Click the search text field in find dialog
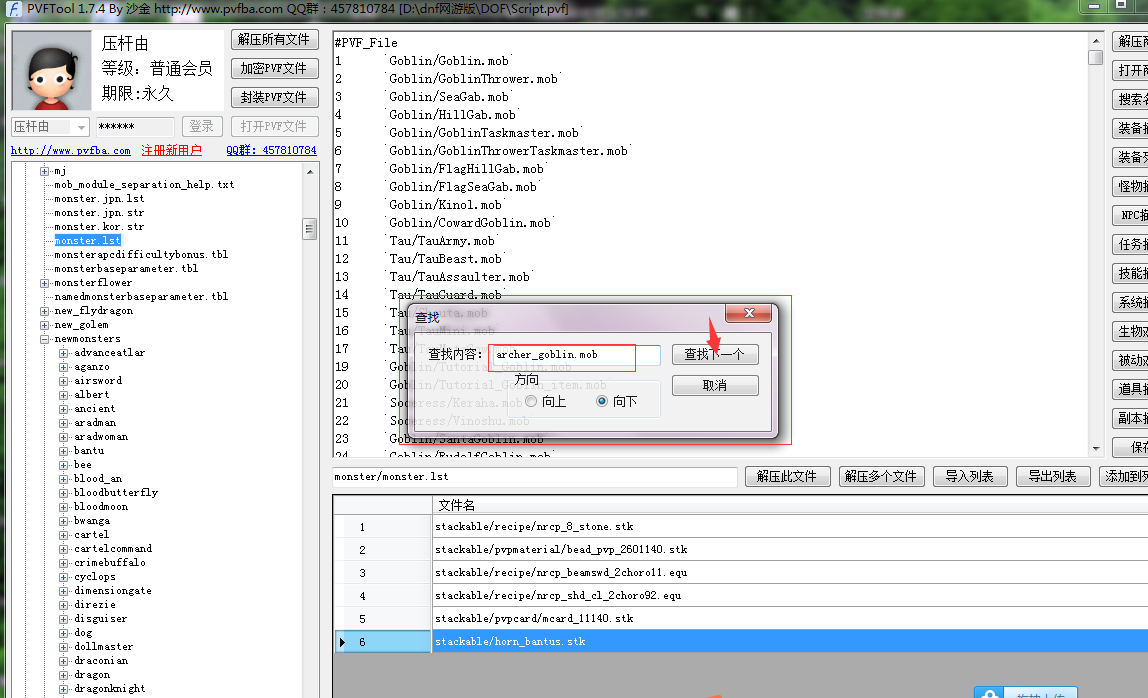 575,355
